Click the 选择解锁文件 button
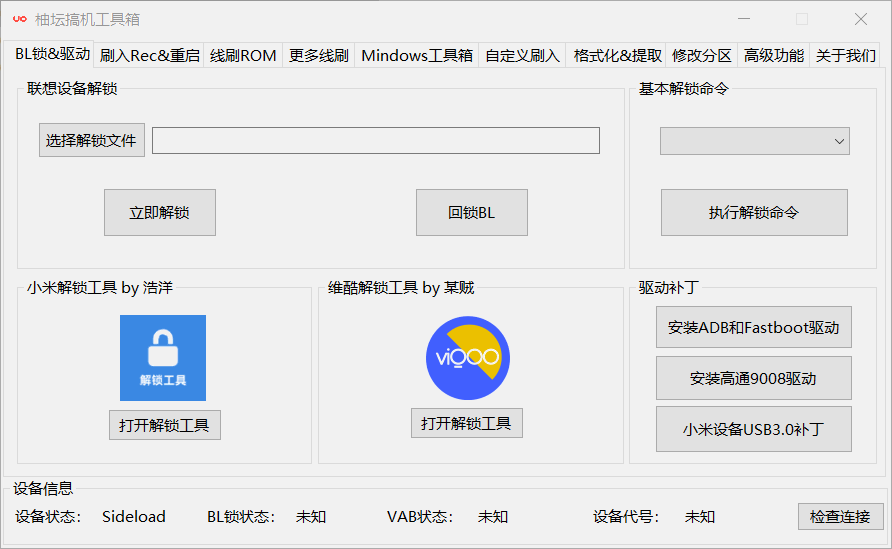892x549 pixels. click(92, 141)
